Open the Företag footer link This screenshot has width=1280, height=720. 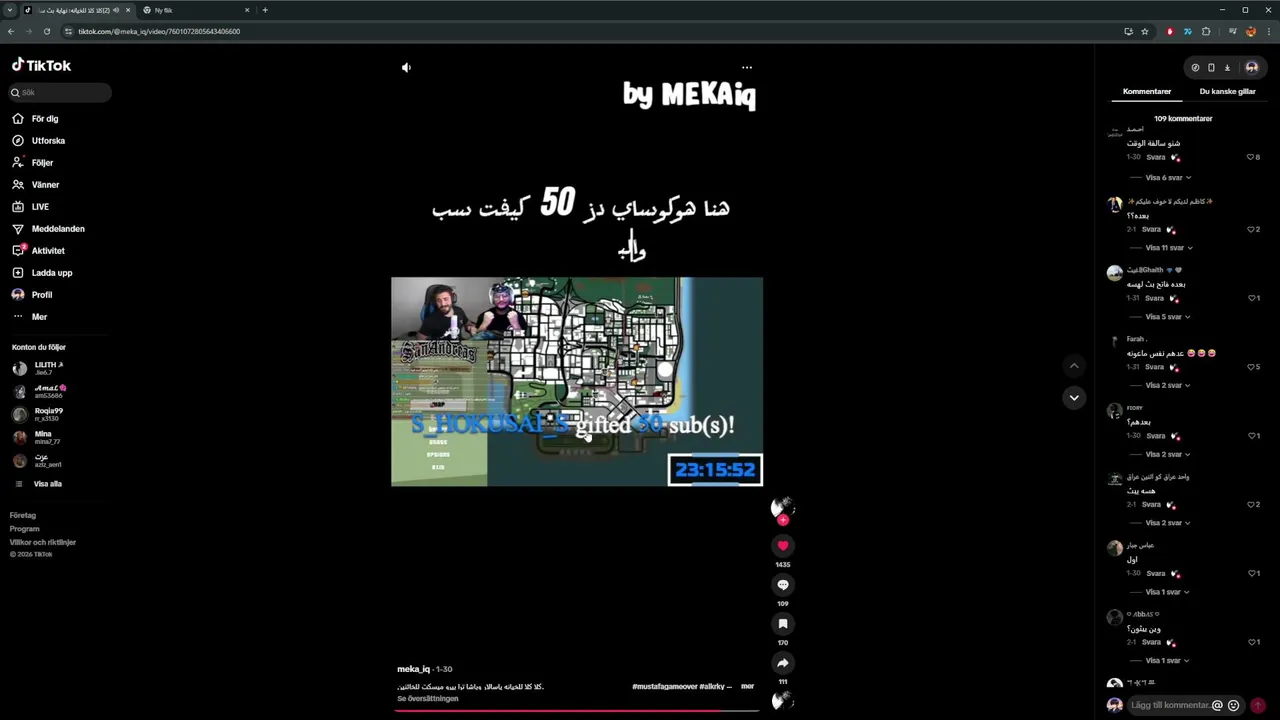(23, 515)
